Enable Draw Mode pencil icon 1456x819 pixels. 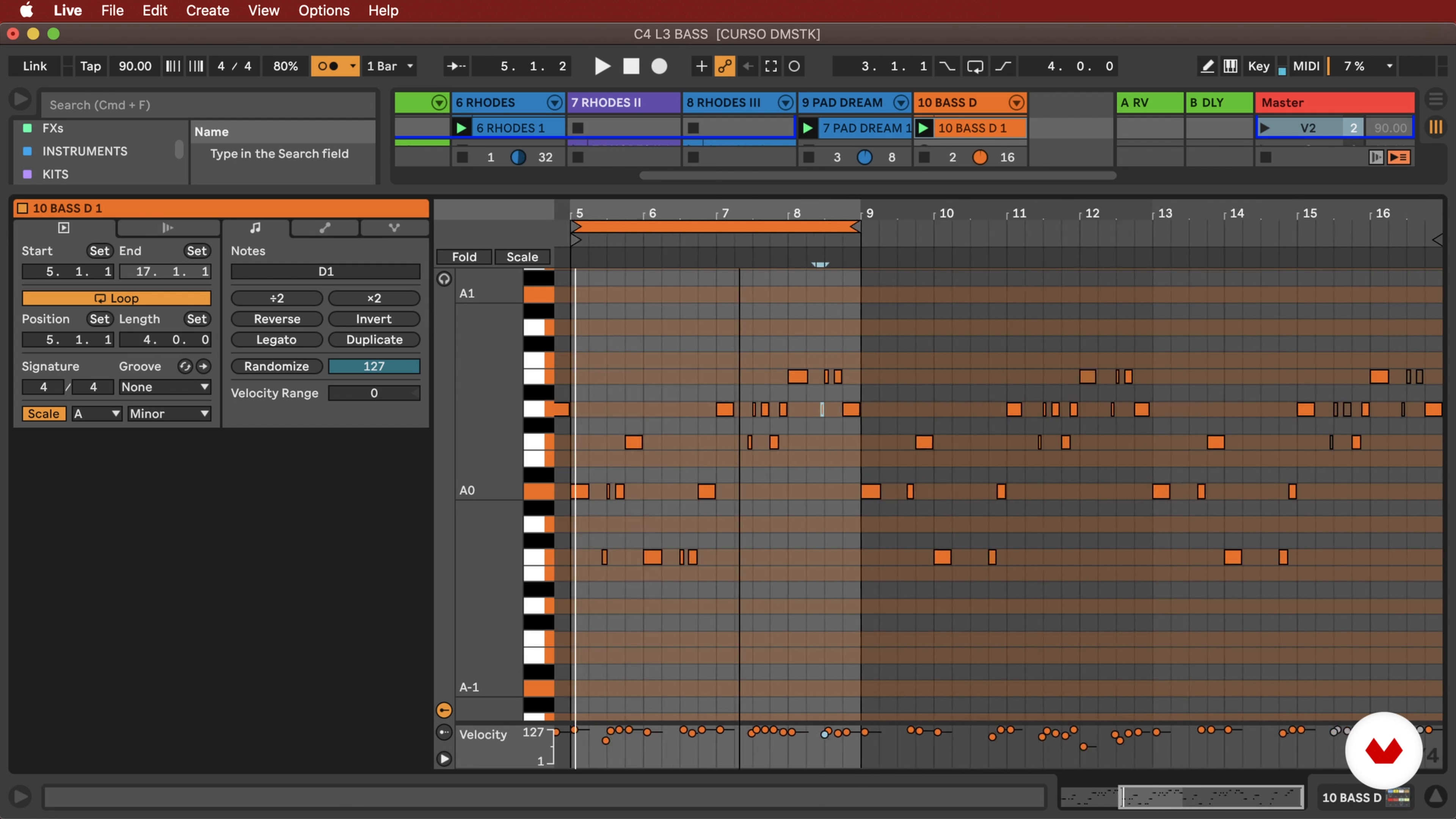point(1207,66)
